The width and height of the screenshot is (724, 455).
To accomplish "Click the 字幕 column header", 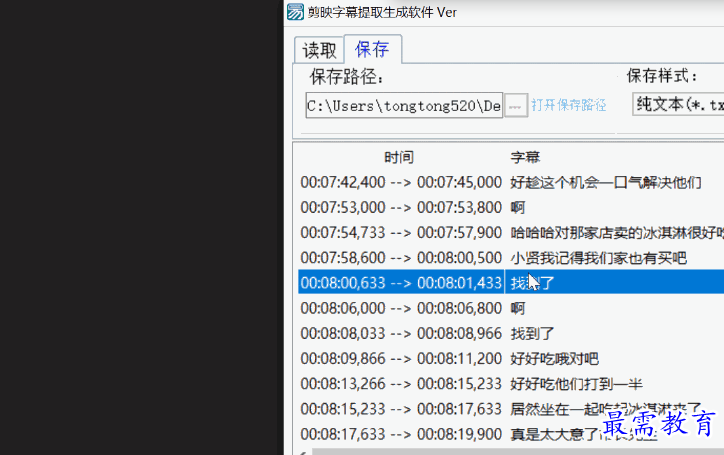I will pyautogui.click(x=525, y=157).
